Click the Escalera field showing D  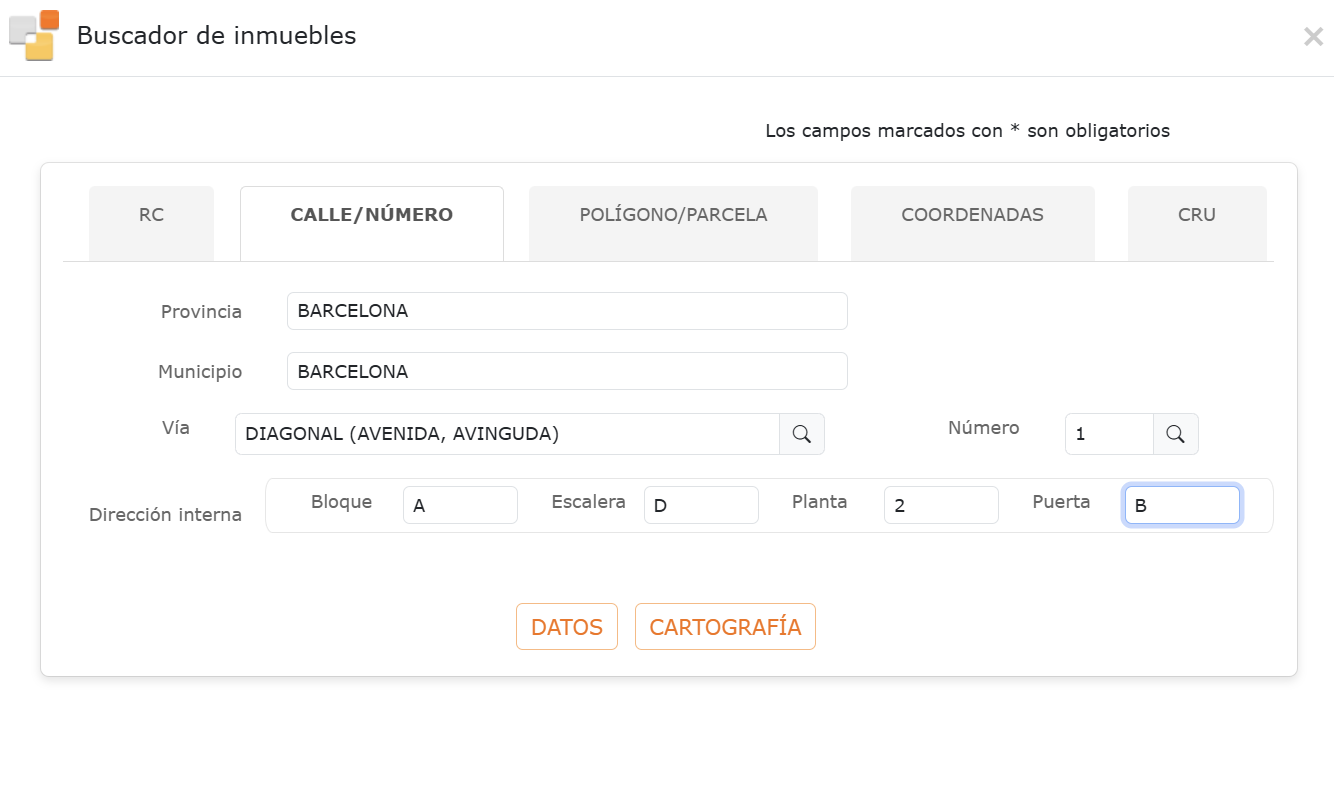701,505
